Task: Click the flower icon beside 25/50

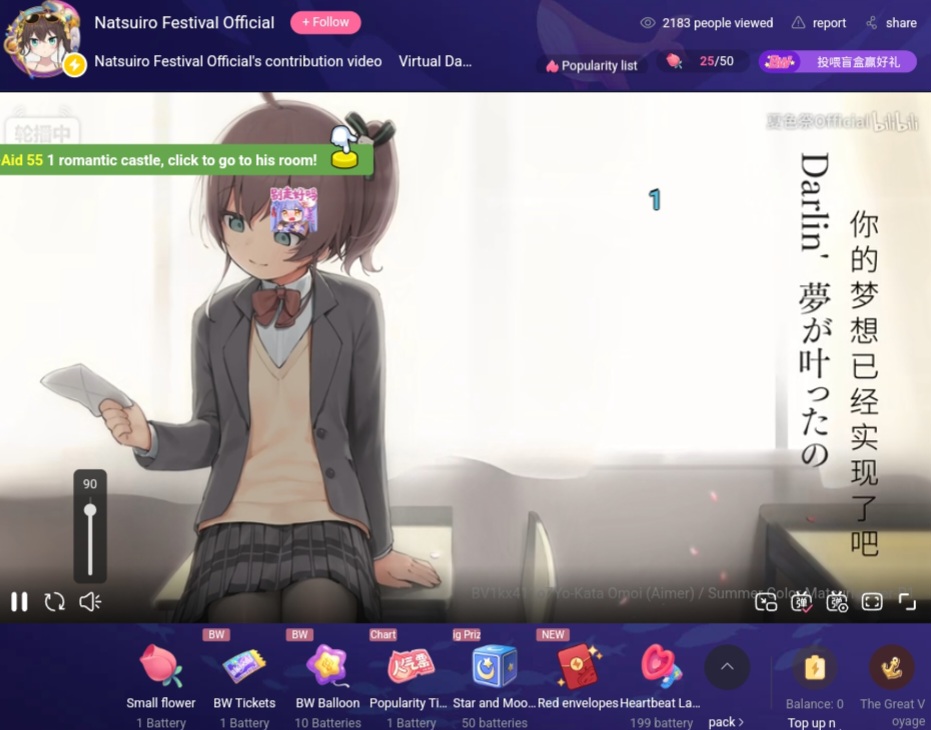Action: click(x=674, y=61)
